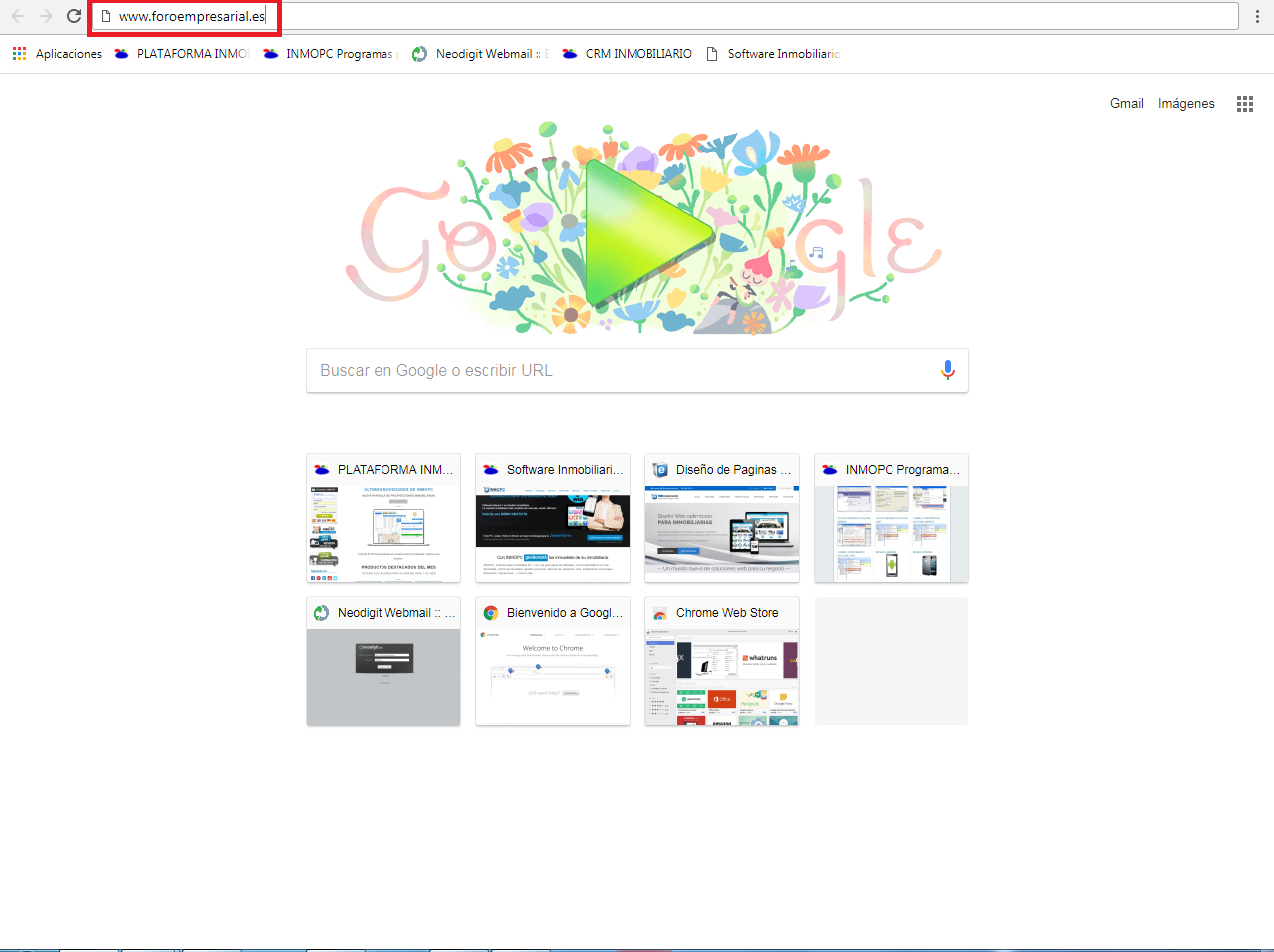The image size is (1274, 952).
Task: Open the INMOPC Programas bookmark
Action: tap(330, 54)
